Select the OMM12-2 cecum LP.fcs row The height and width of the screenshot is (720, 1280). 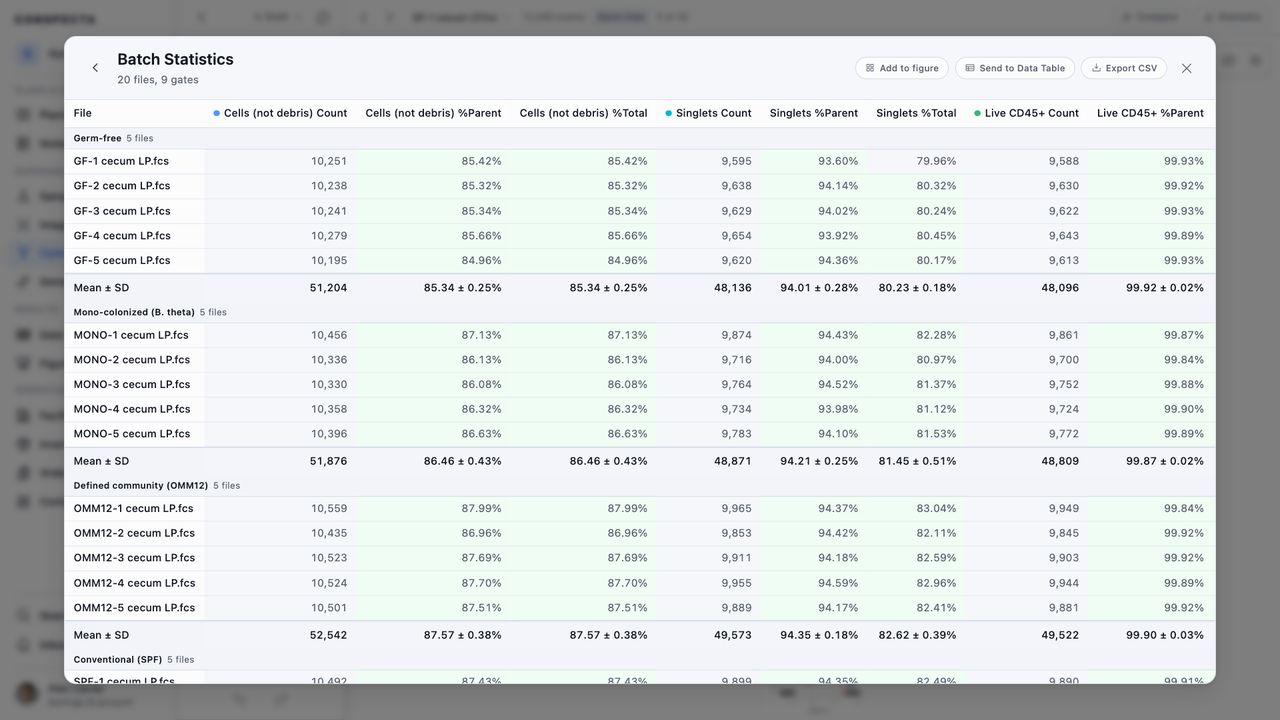tap(640, 533)
